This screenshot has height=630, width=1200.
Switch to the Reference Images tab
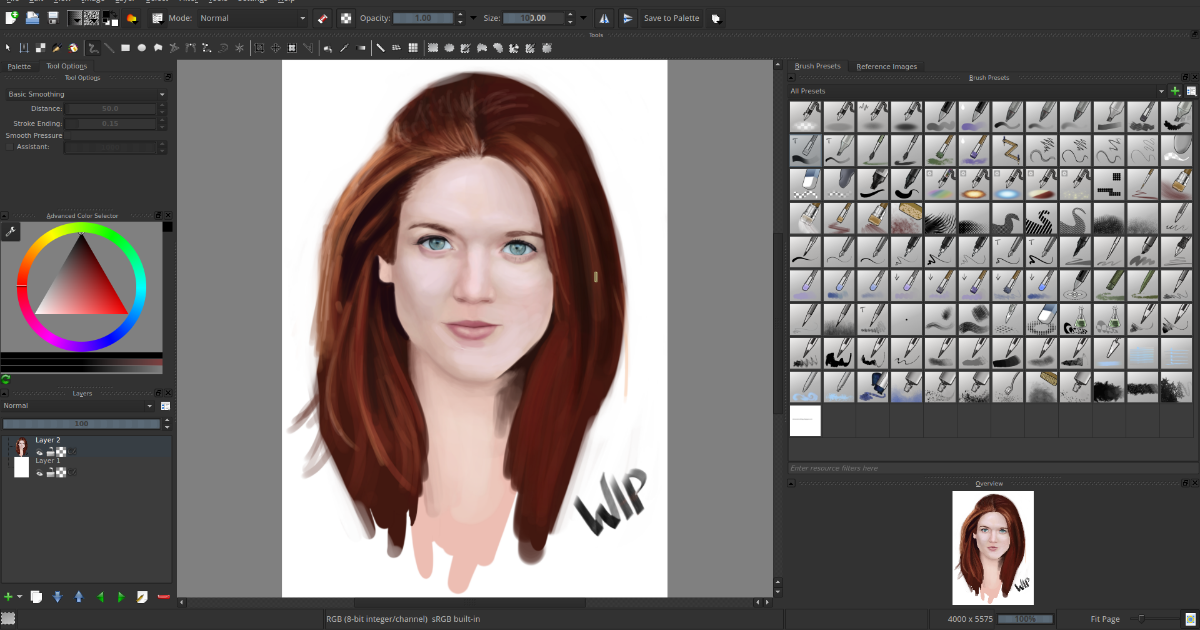coord(886,66)
